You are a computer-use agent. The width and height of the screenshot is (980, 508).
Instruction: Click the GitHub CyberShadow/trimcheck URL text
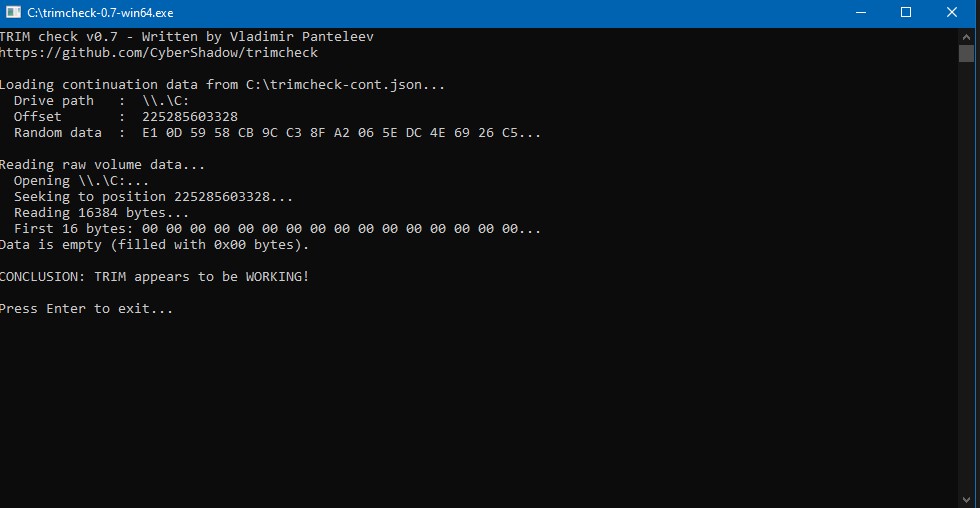click(159, 53)
